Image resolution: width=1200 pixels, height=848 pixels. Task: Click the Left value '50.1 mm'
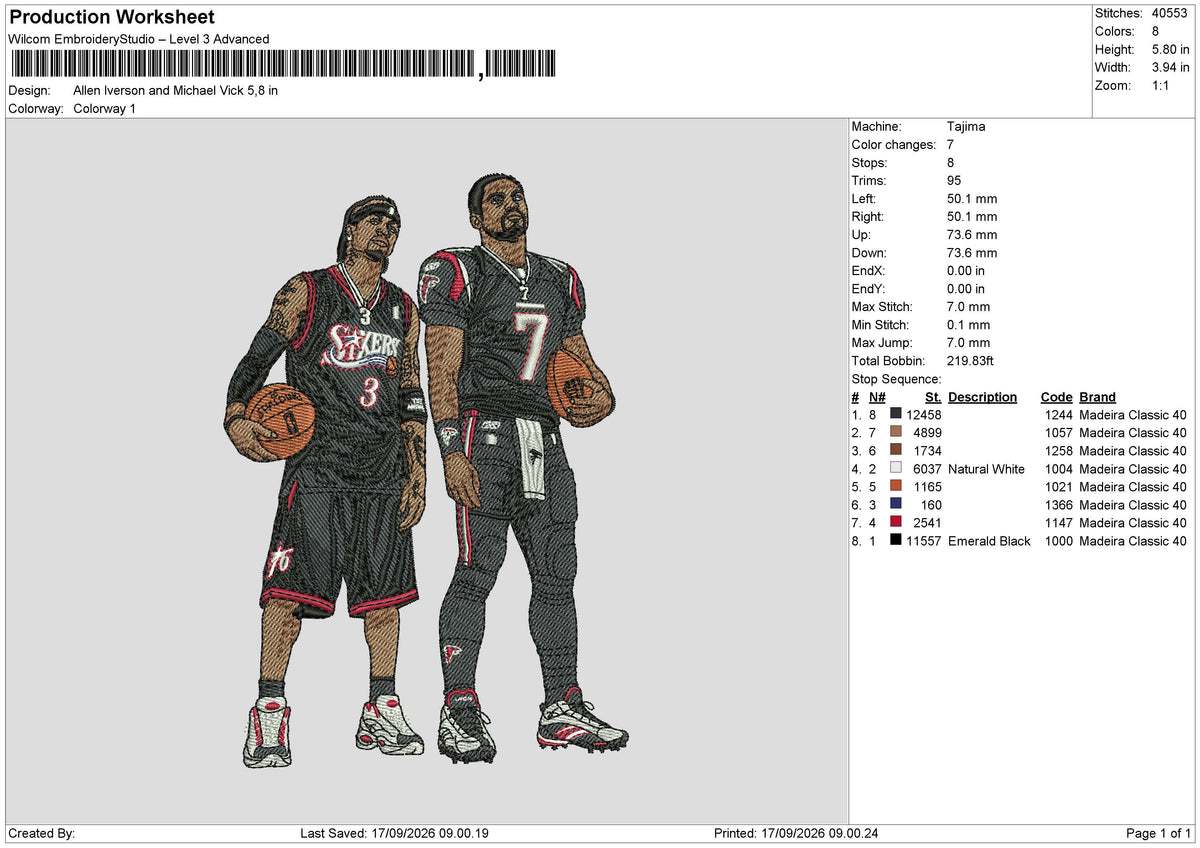coord(972,199)
